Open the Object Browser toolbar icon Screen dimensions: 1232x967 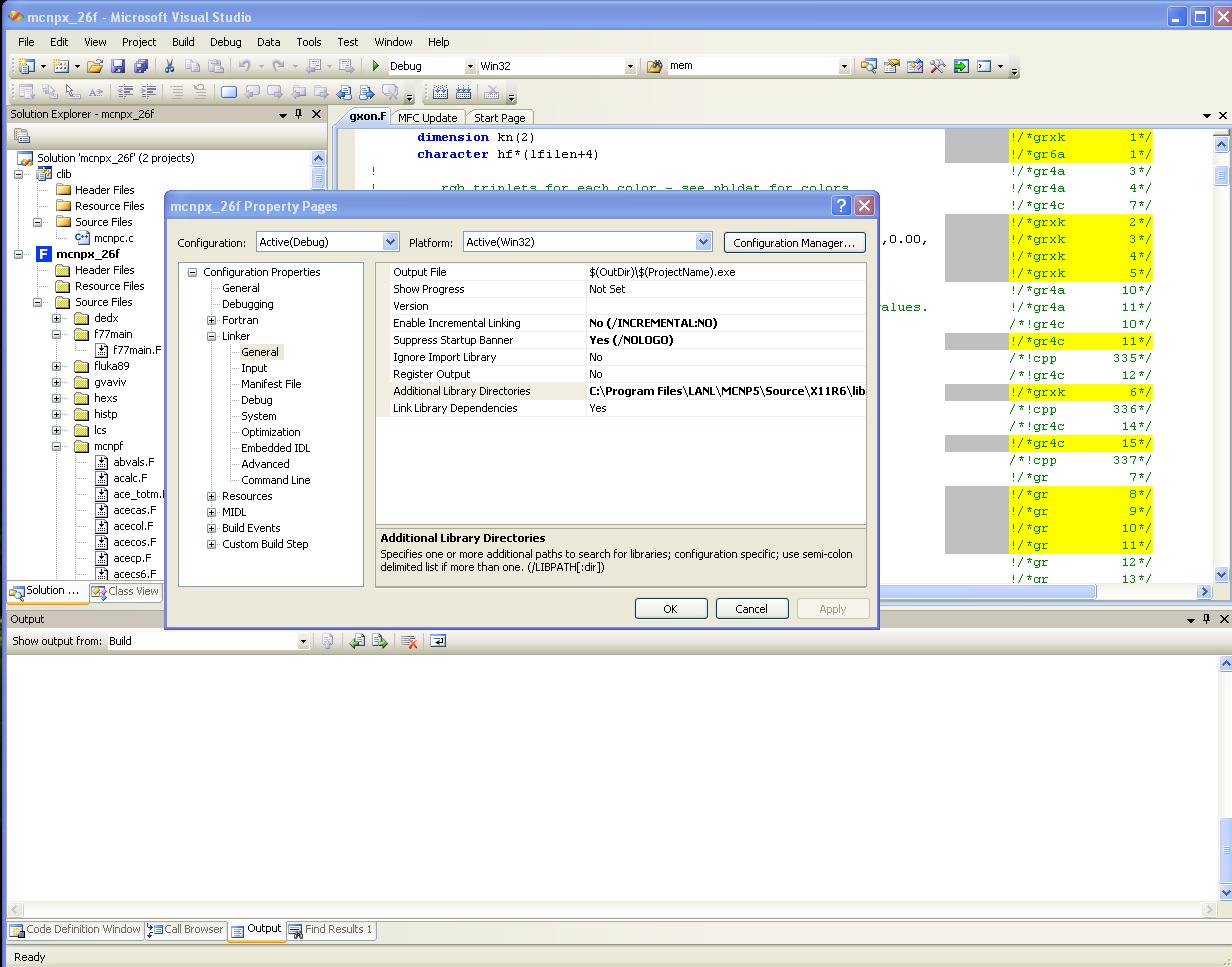click(x=914, y=66)
